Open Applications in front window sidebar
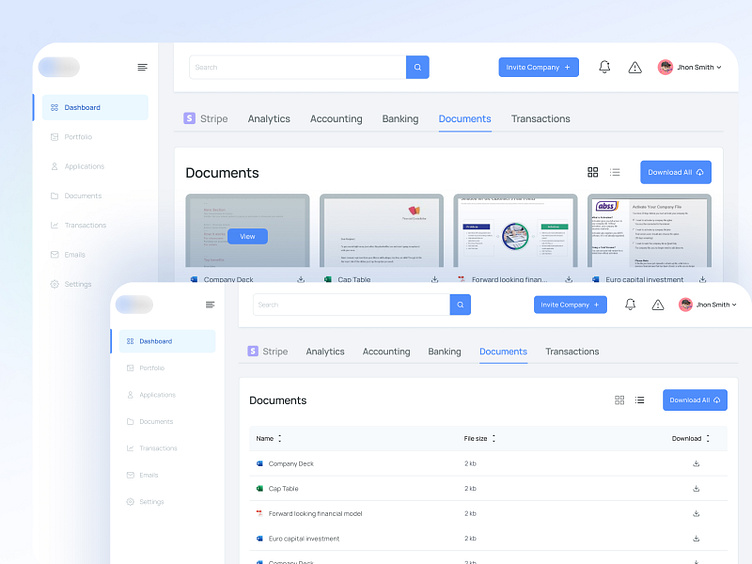This screenshot has height=564, width=752. coord(152,395)
